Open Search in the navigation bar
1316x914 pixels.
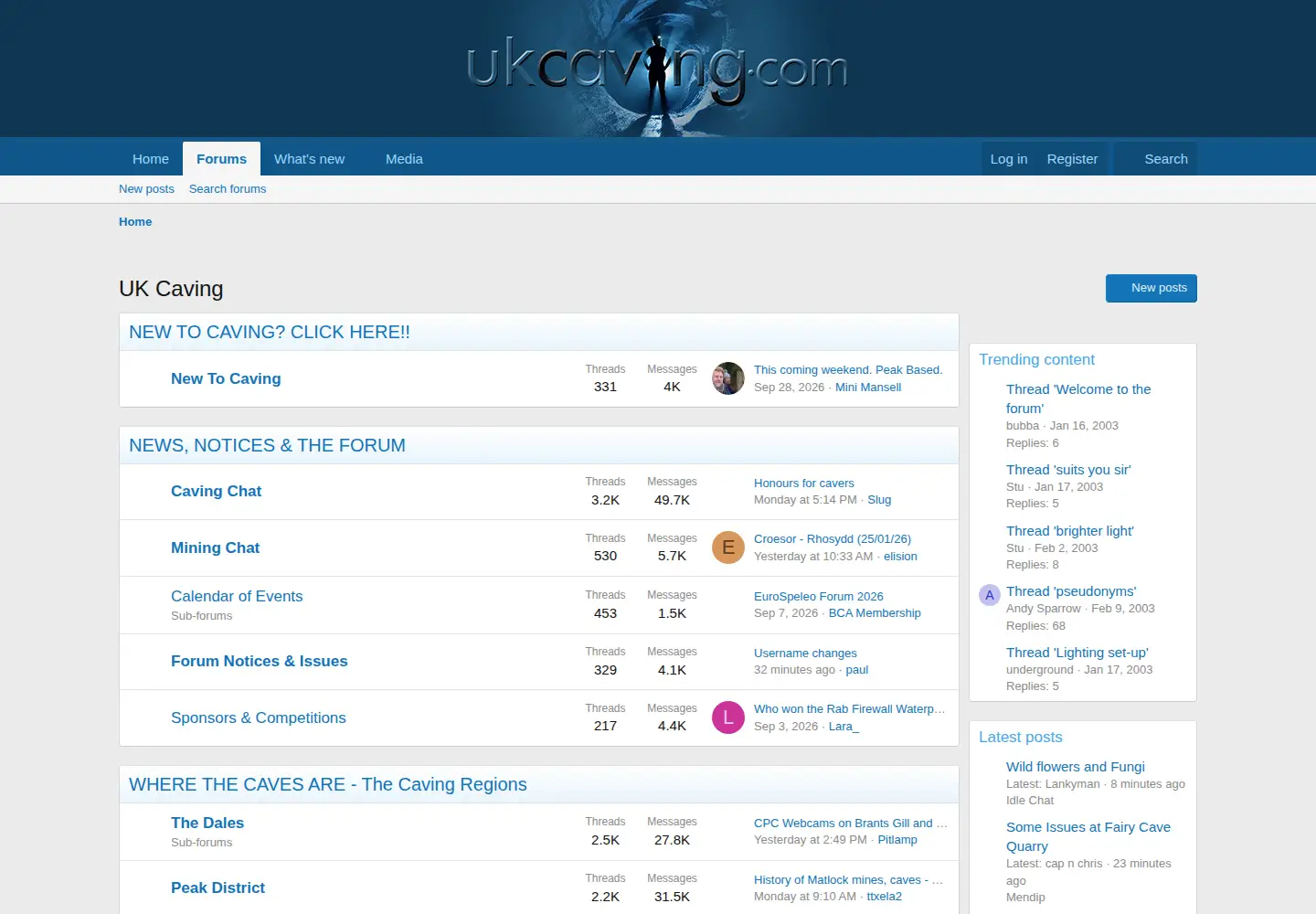click(1156, 159)
